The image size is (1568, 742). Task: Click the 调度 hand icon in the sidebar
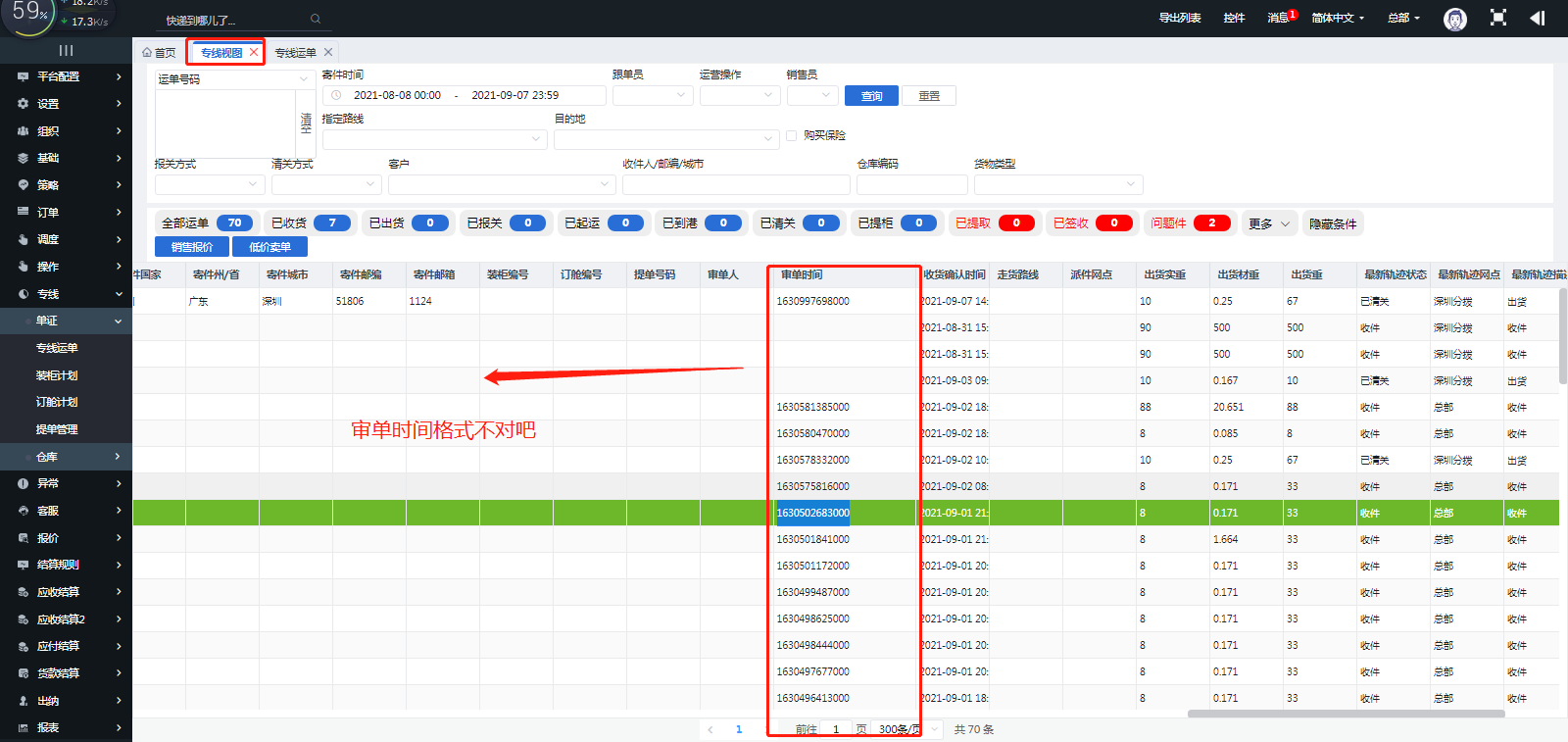click(x=24, y=239)
